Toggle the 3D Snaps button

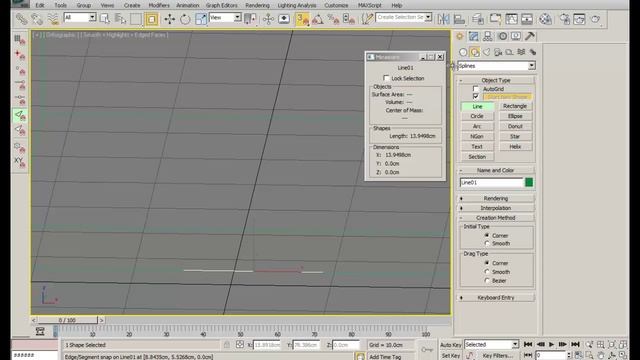[302, 19]
